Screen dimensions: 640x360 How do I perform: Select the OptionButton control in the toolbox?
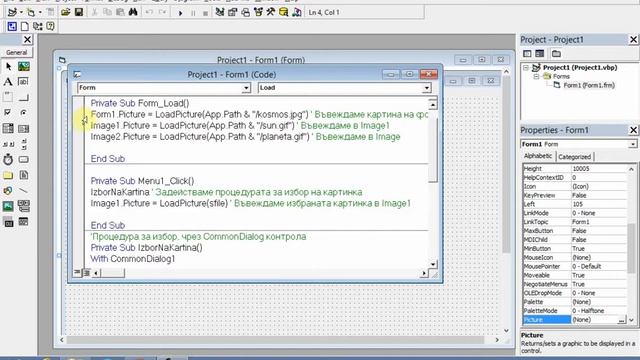(24, 113)
